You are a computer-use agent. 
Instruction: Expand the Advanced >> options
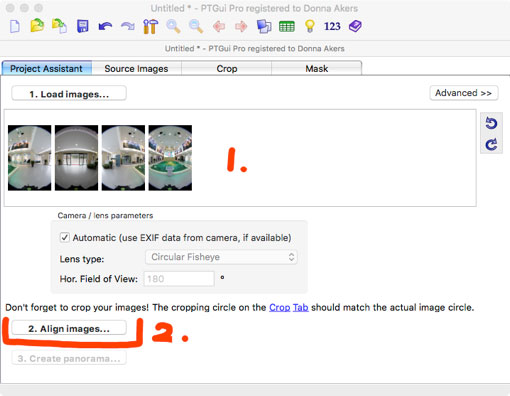464,93
